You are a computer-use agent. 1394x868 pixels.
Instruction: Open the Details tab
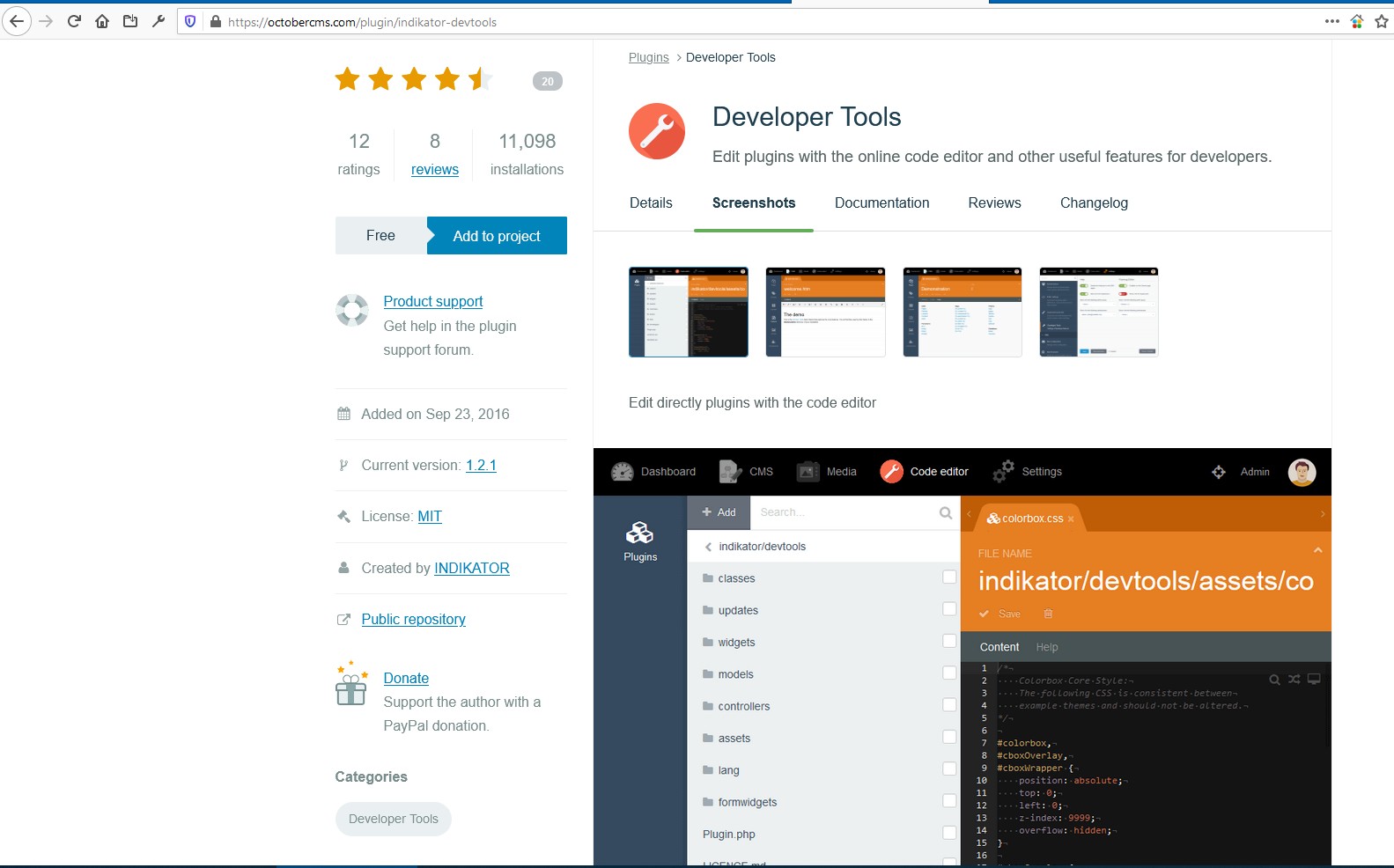pos(651,202)
